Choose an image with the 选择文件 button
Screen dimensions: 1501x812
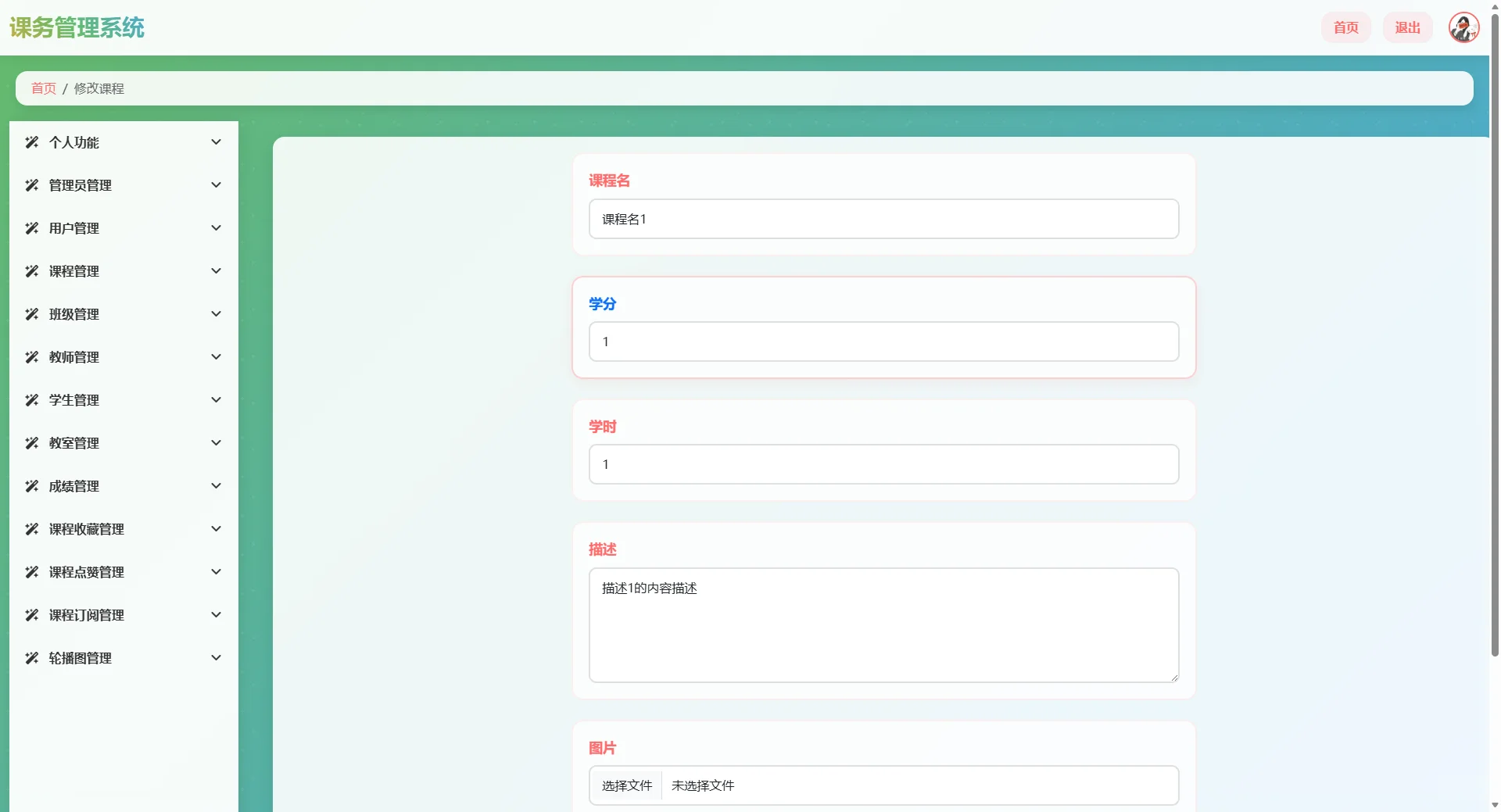click(626, 785)
